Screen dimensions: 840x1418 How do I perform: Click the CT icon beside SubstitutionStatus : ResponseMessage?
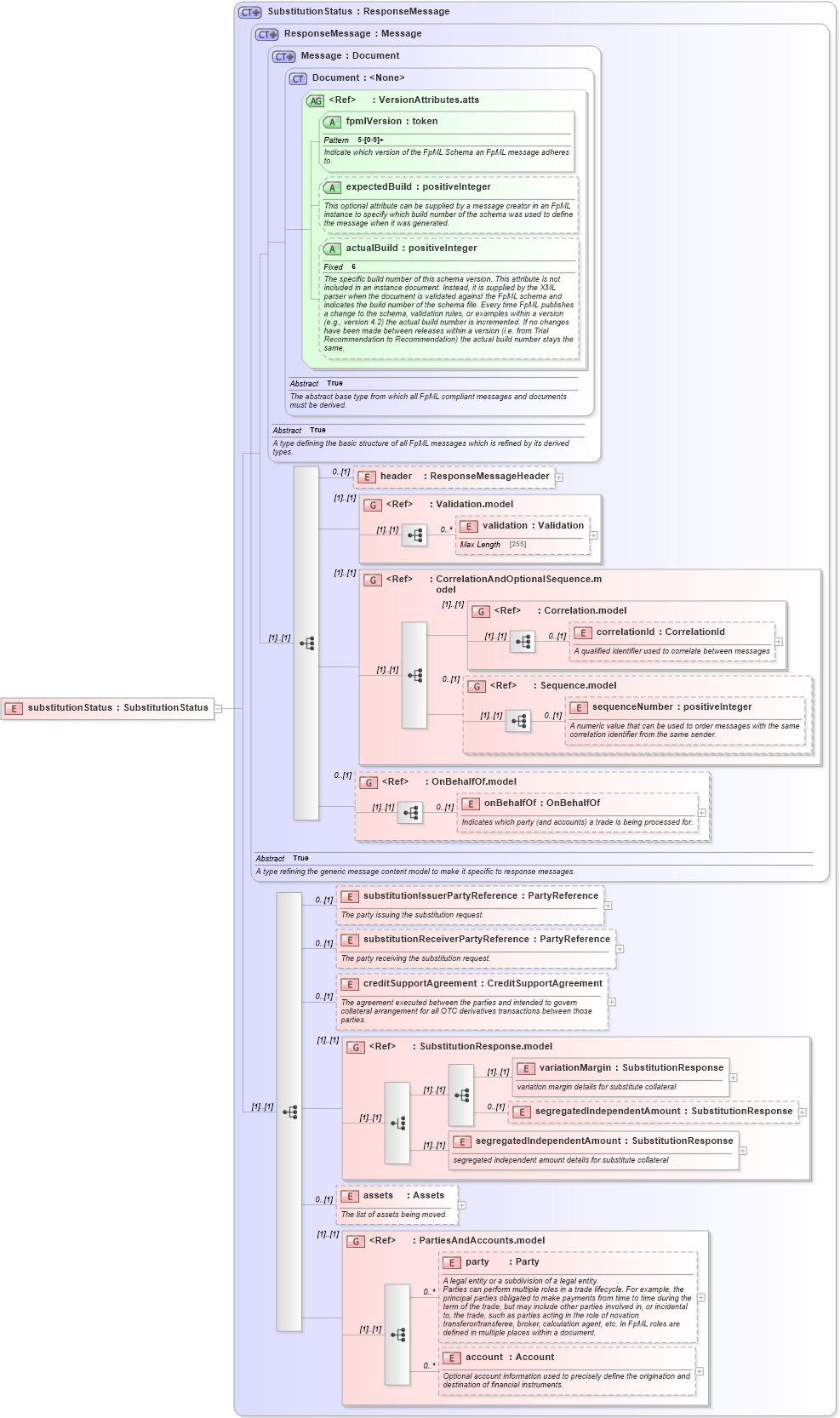[250, 12]
